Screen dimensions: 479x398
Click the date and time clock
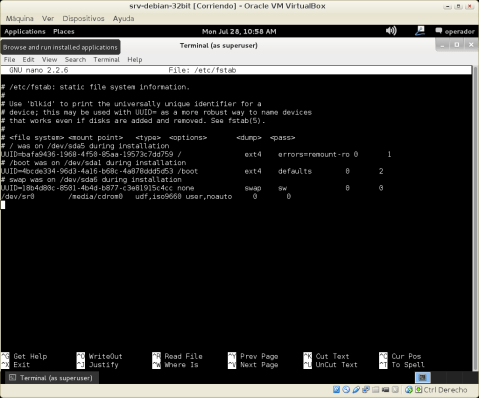(239, 31)
